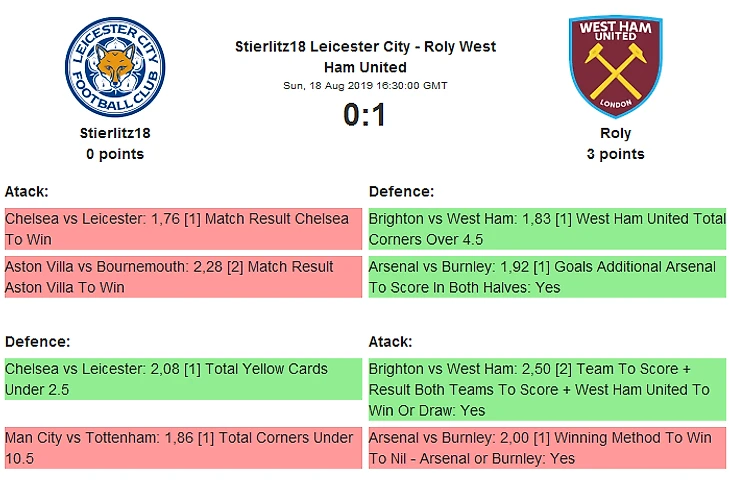This screenshot has width=730, height=480.
Task: Click the Total Yellow Cards Under 2.5 bet
Action: 182,379
